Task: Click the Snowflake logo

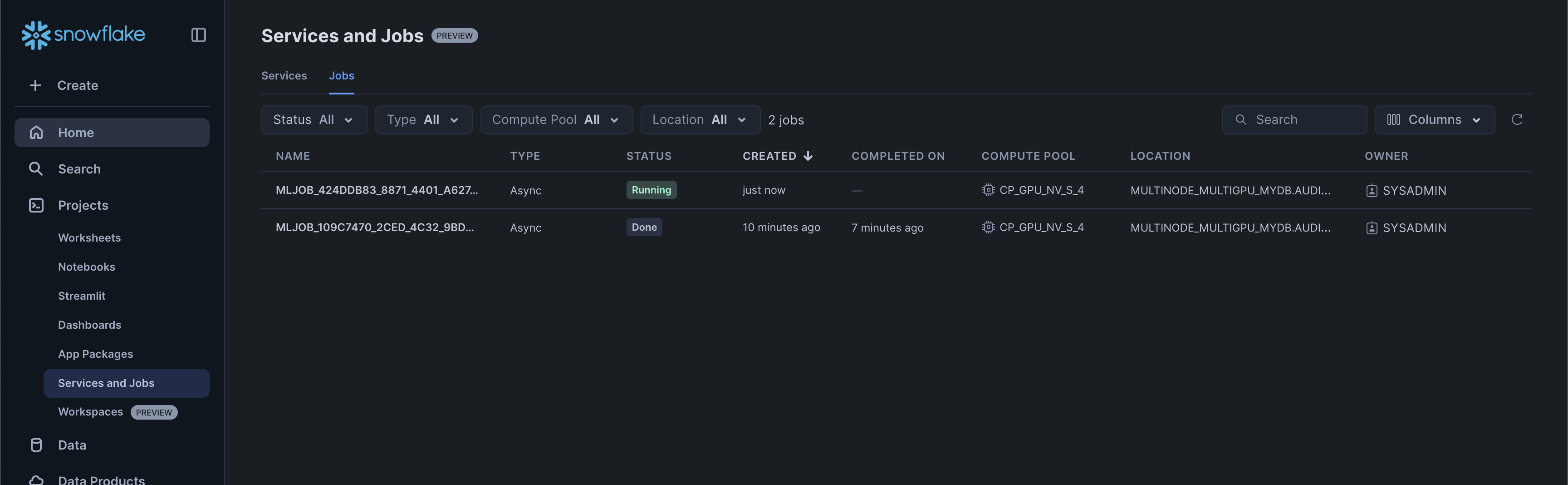Action: [83, 35]
